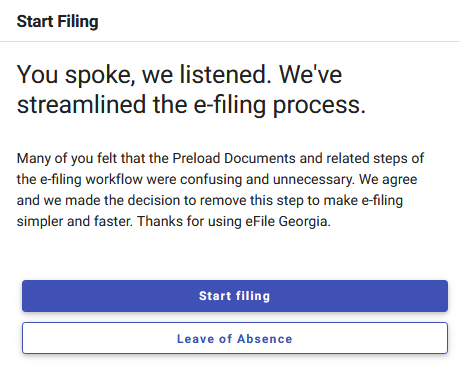Screen dimensions: 460x376
Task: Click the blue Start filing button
Action: tap(235, 296)
